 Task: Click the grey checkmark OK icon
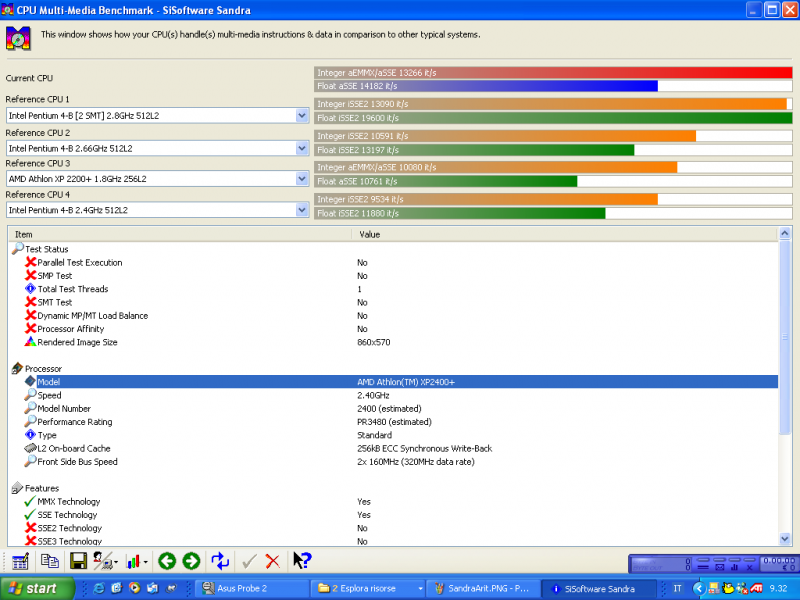[x=249, y=561]
